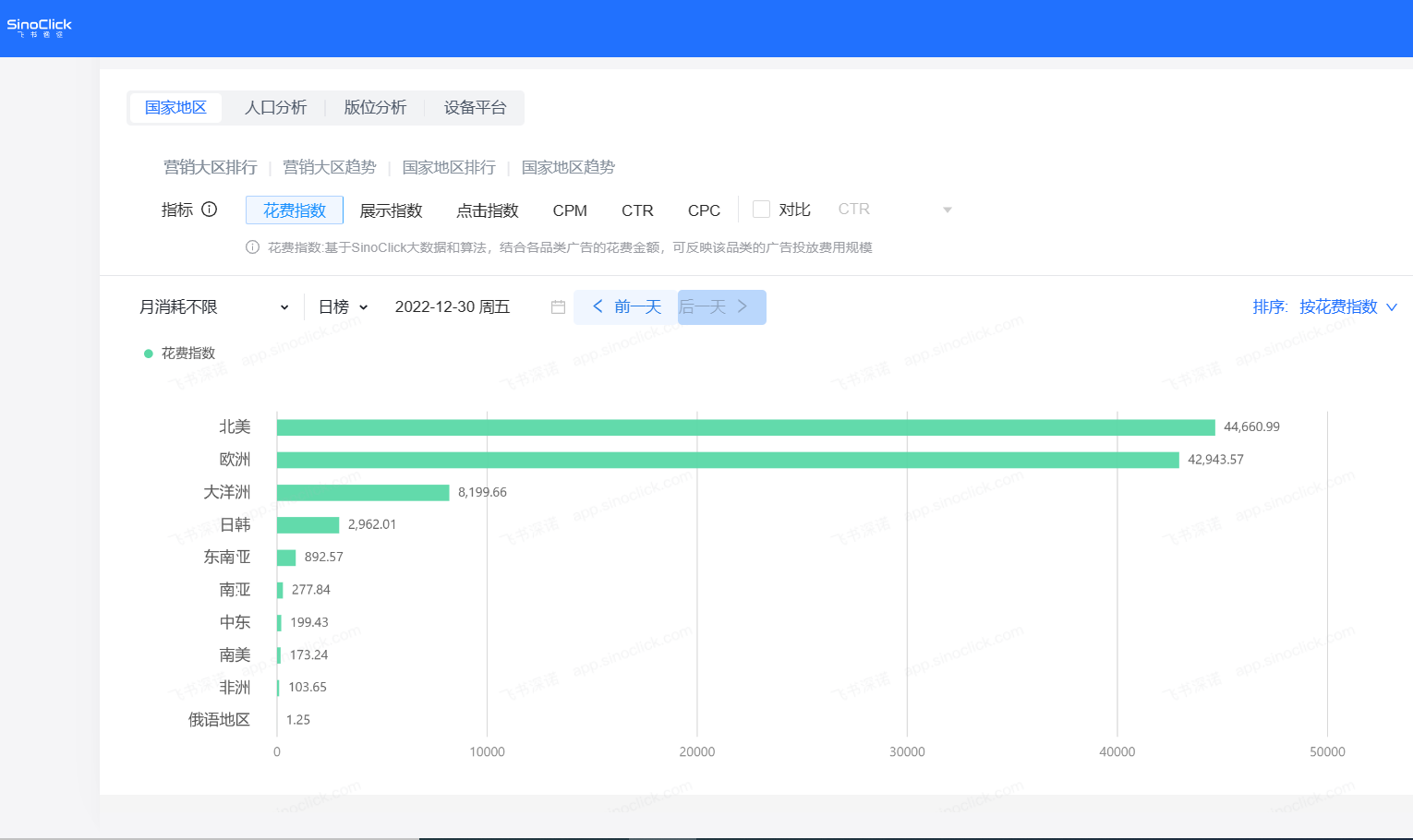Open the disabled CTR comparison dropdown
Image resolution: width=1413 pixels, height=840 pixels.
[x=894, y=210]
